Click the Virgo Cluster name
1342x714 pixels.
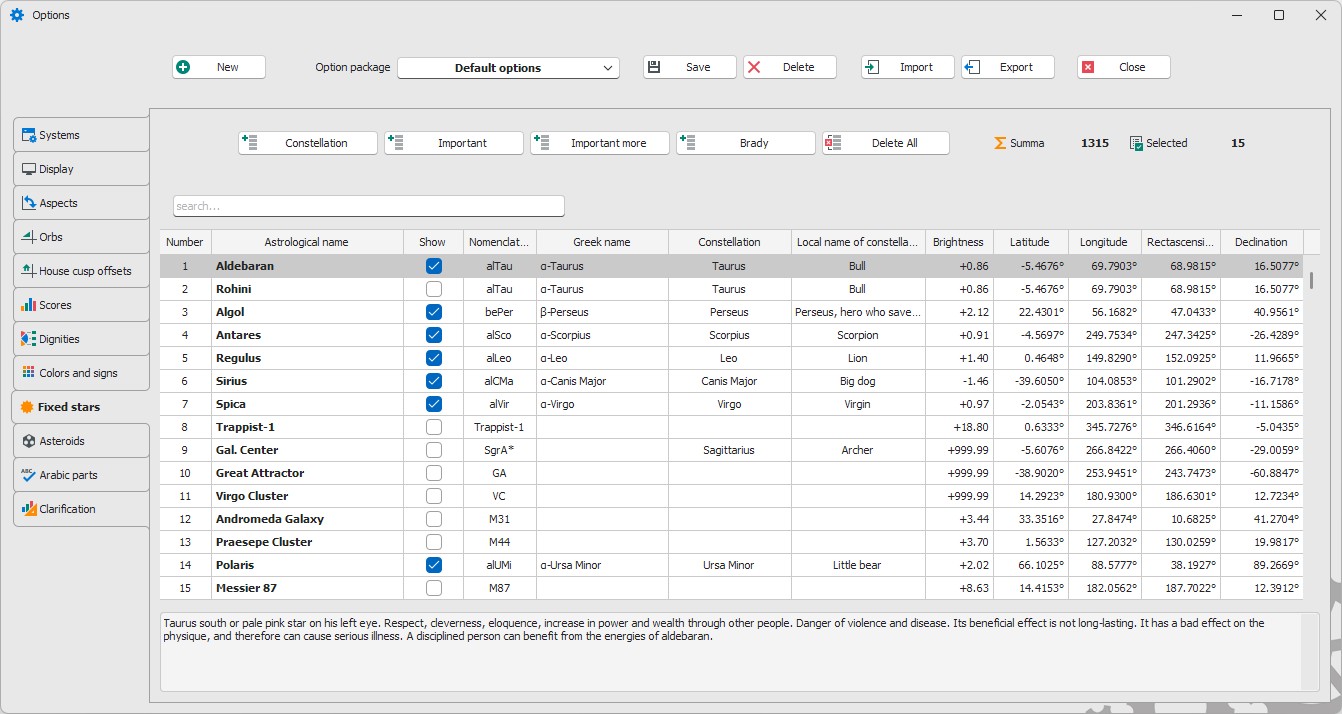tap(252, 496)
